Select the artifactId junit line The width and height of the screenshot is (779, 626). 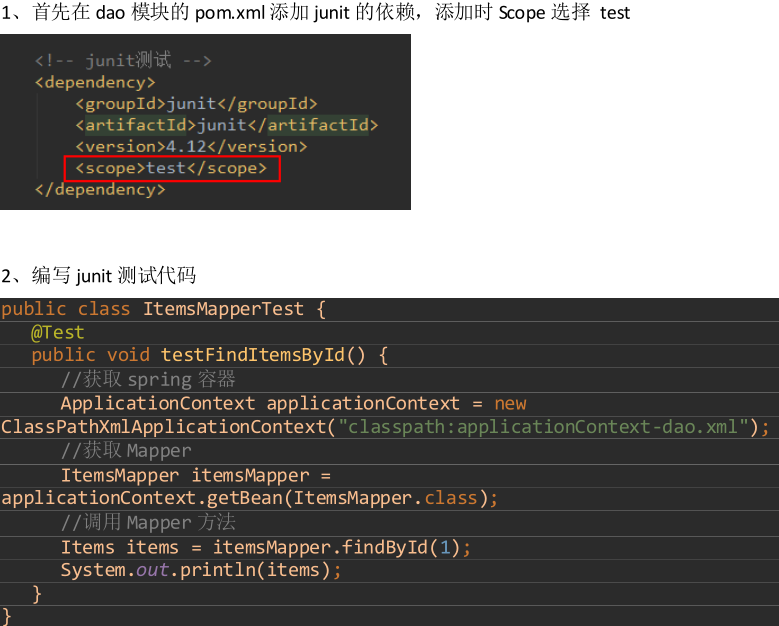227,125
